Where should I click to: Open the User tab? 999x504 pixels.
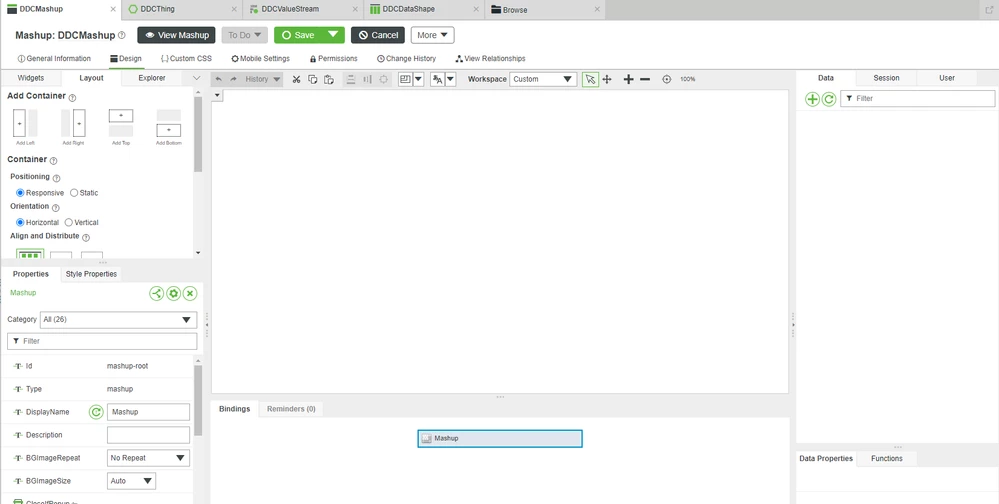(x=947, y=78)
